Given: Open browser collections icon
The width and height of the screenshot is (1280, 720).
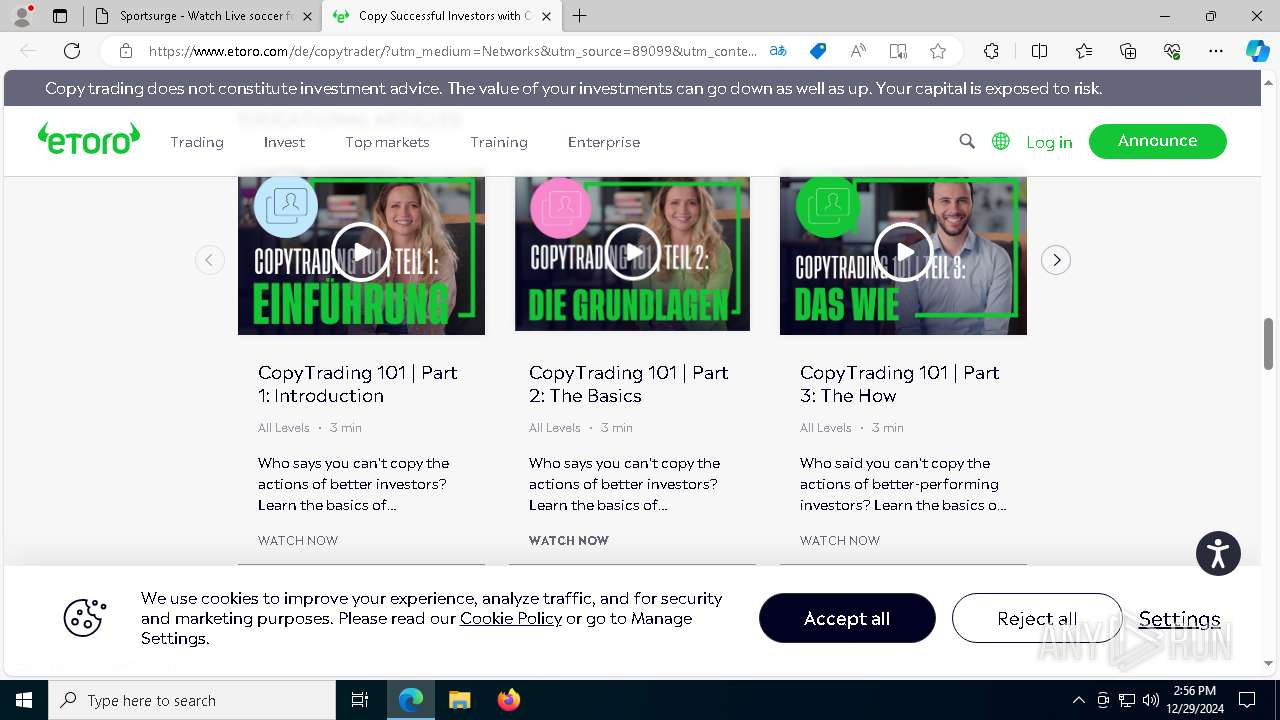Looking at the screenshot, I should tap(1128, 51).
